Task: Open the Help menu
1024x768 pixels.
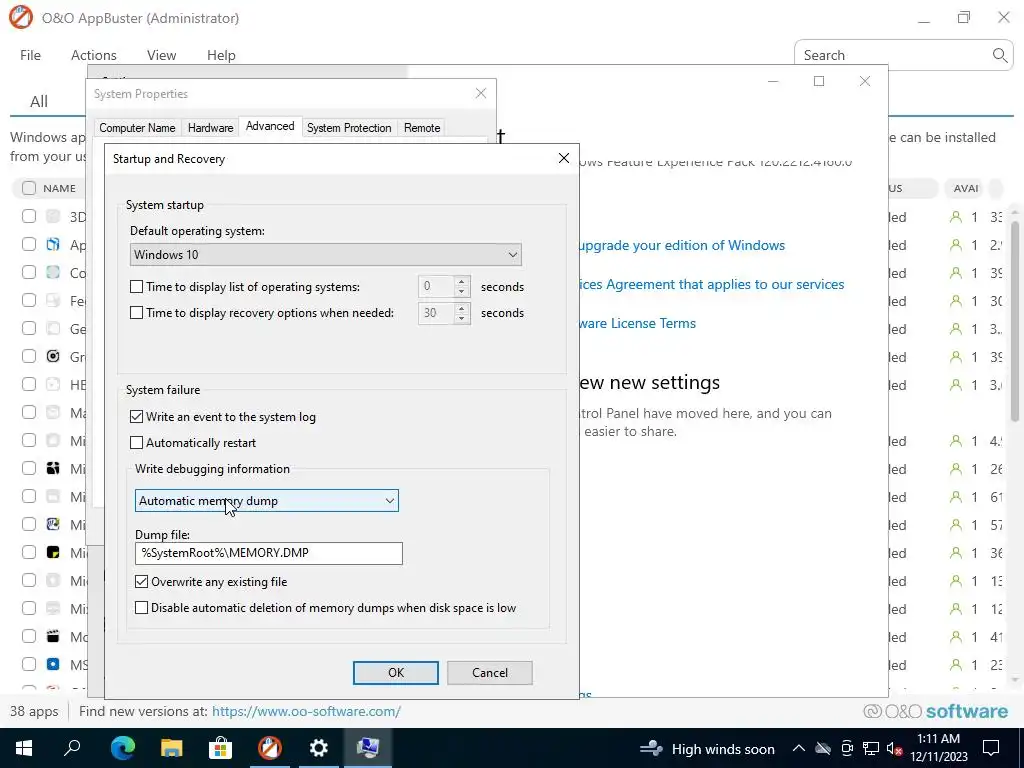Action: tap(221, 56)
